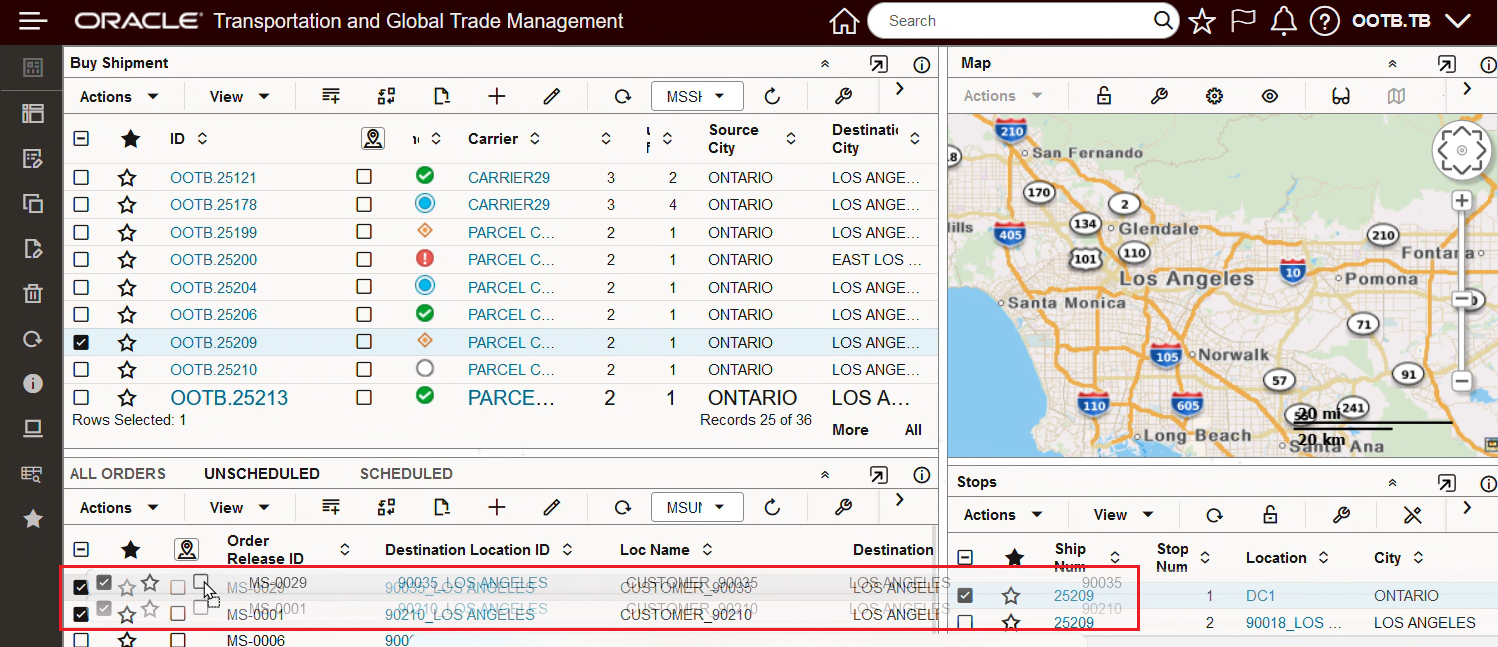
Task: Open Buy Shipment Actions dropdown
Action: click(119, 97)
